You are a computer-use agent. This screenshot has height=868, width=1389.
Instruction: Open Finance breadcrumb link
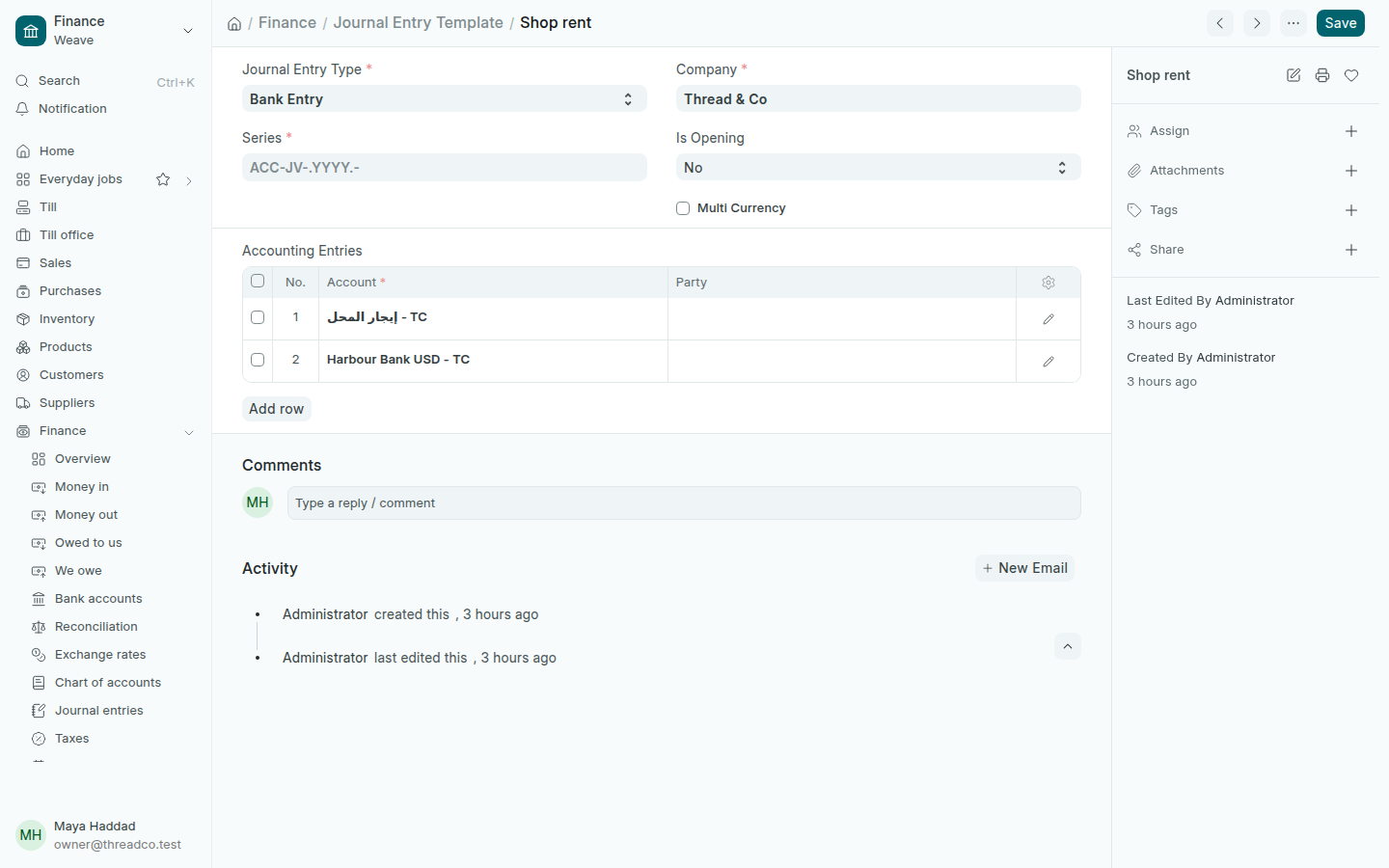coord(287,23)
